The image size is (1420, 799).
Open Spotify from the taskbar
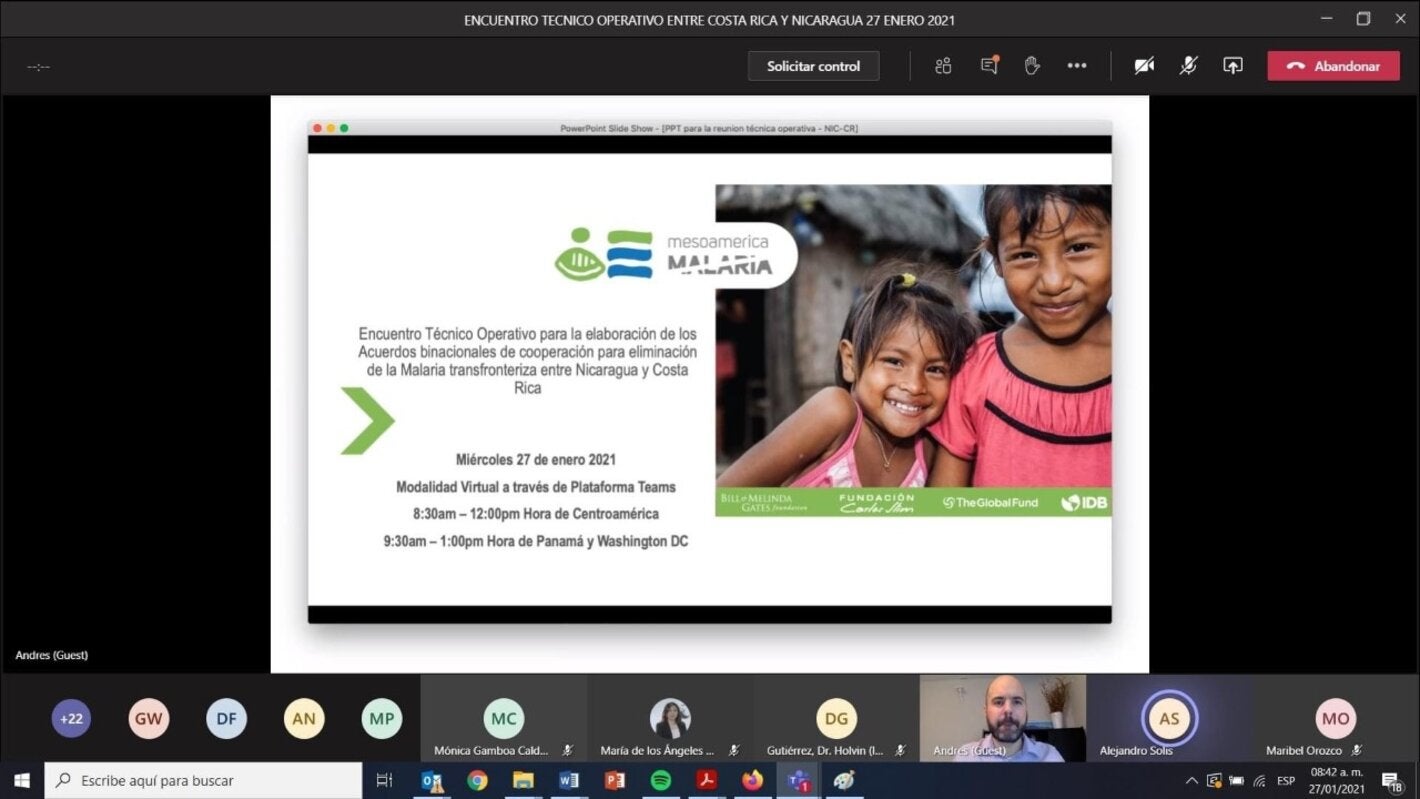(x=661, y=780)
